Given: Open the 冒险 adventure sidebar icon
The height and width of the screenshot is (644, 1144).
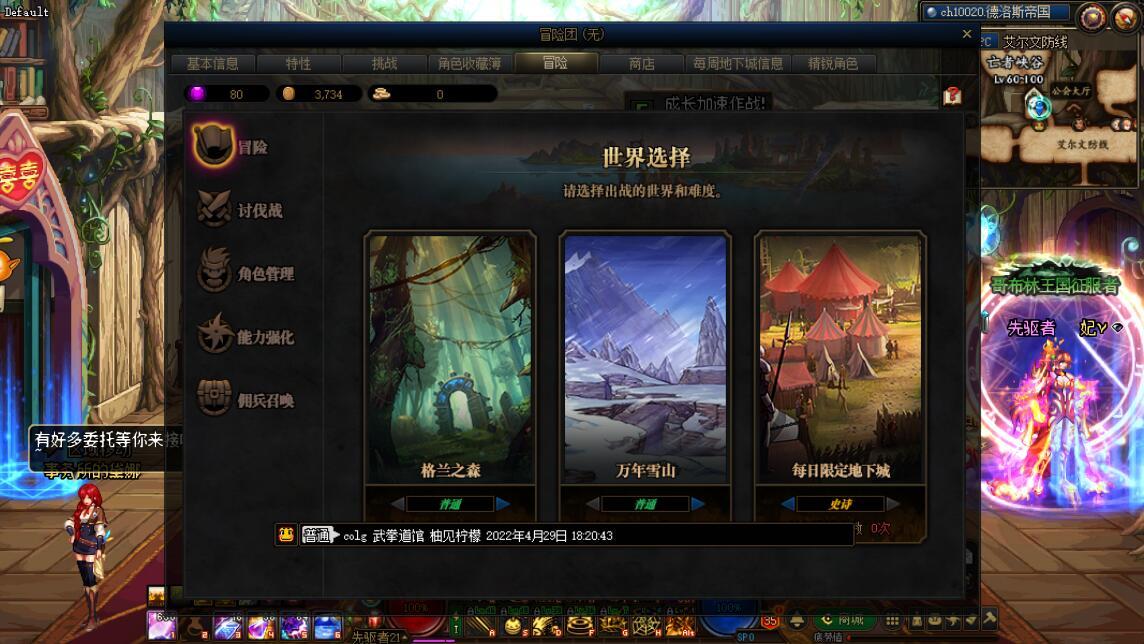Looking at the screenshot, I should [213, 145].
